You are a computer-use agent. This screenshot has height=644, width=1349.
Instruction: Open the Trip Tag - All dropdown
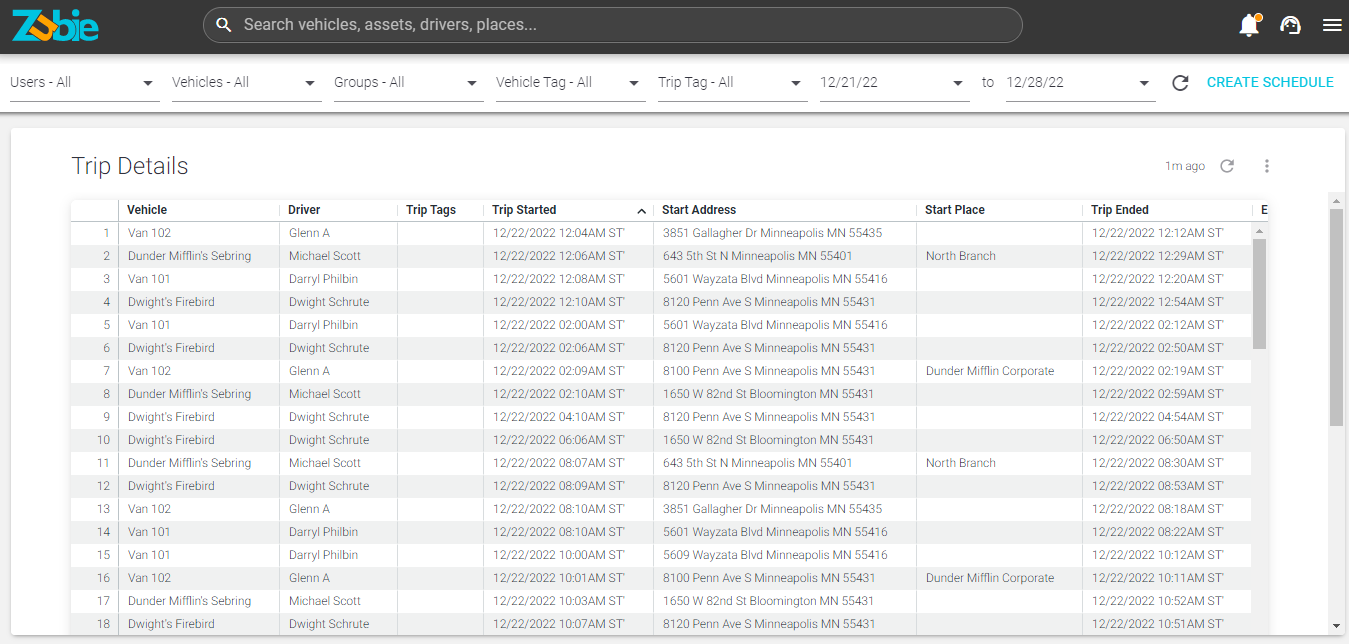(x=733, y=83)
